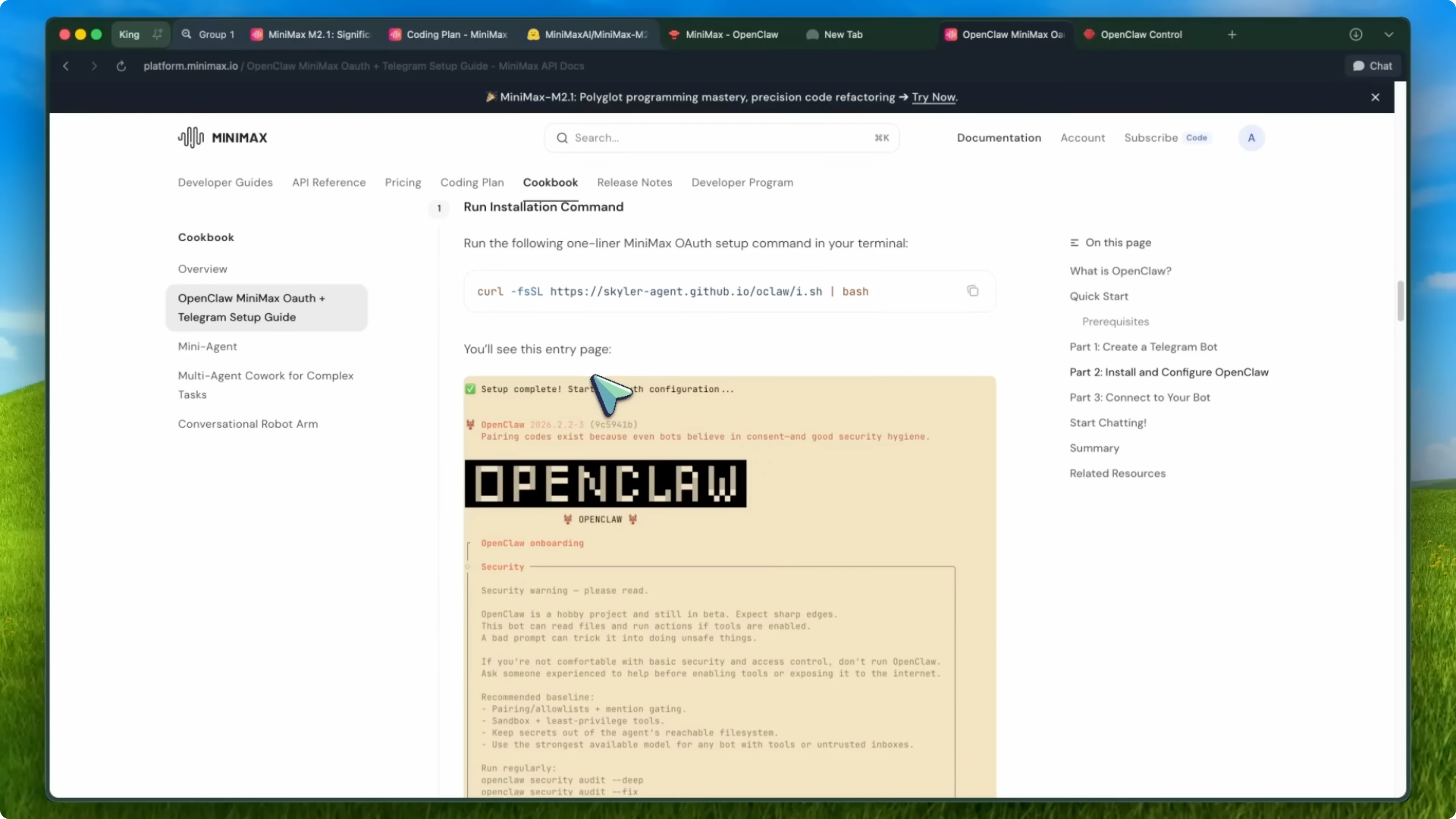This screenshot has width=1456, height=819.
Task: Click the forward navigation arrow
Action: (x=94, y=66)
